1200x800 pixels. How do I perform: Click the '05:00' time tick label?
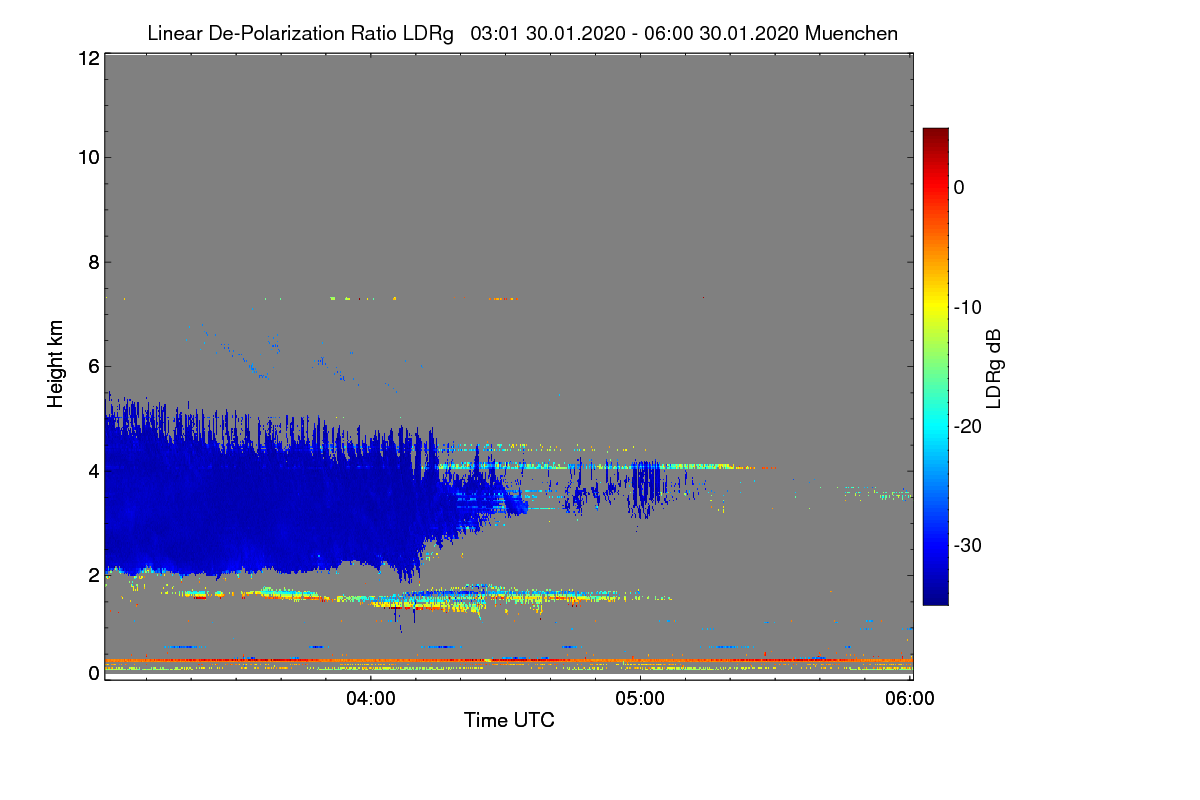pyautogui.click(x=640, y=699)
